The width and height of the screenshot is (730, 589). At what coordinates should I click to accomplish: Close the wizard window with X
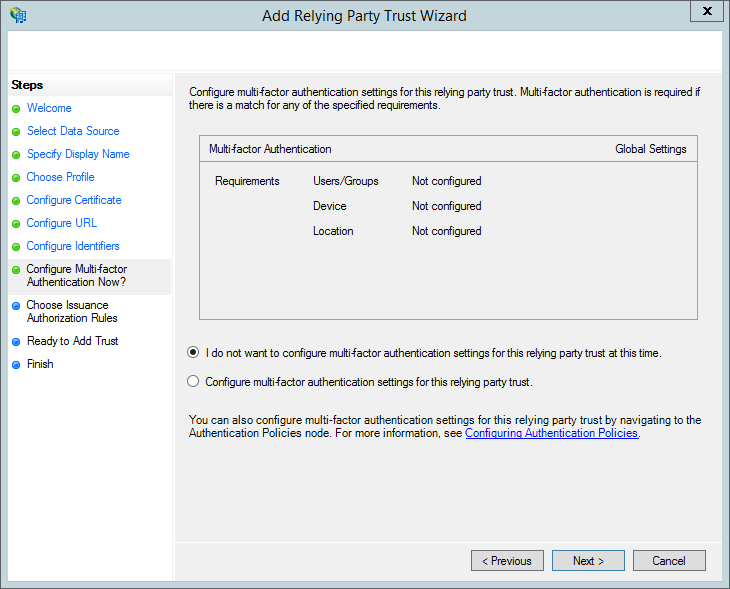pos(707,11)
